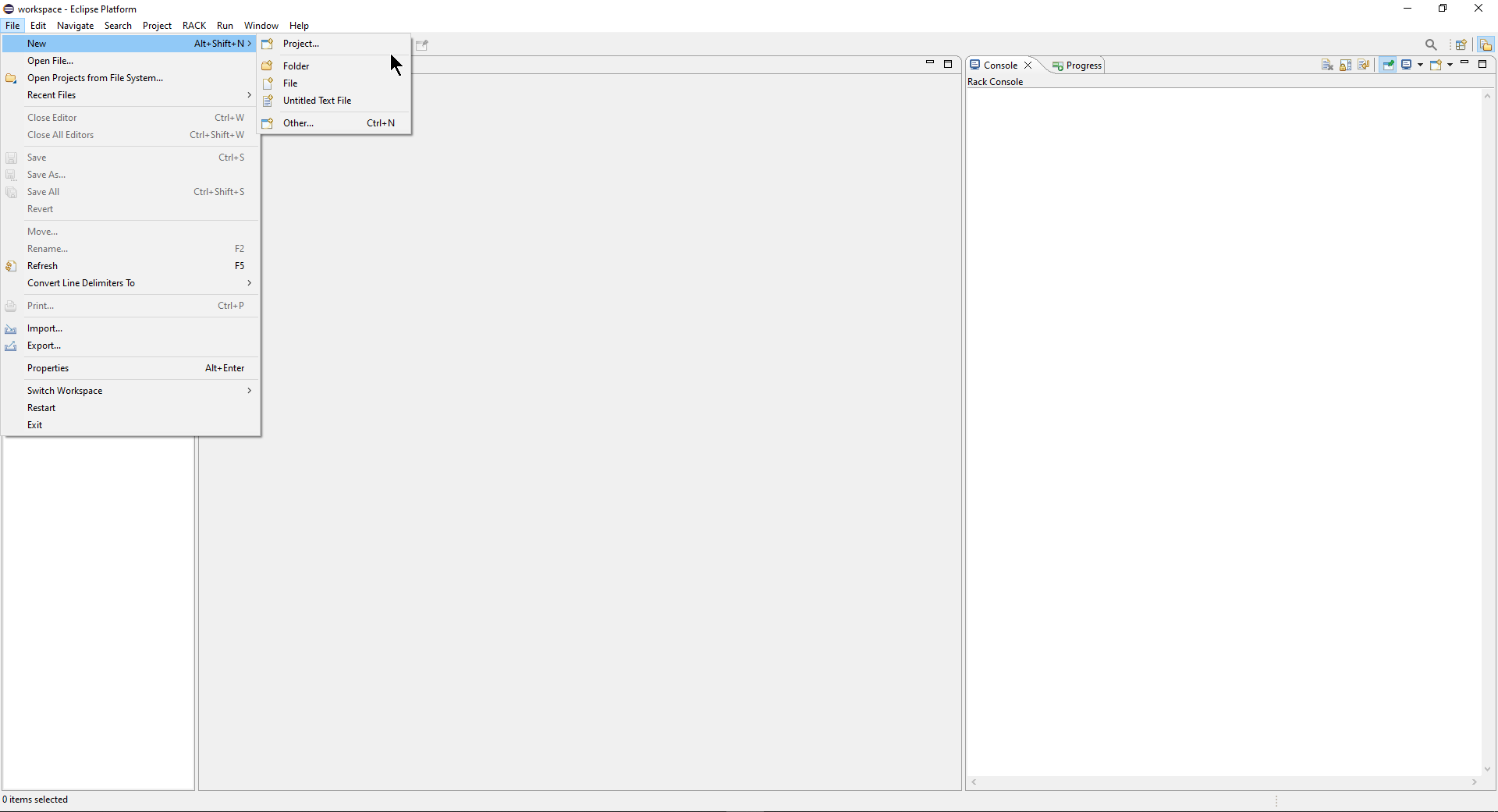This screenshot has height=812, width=1498.
Task: Click the Import icon in File menu
Action: click(x=11, y=329)
